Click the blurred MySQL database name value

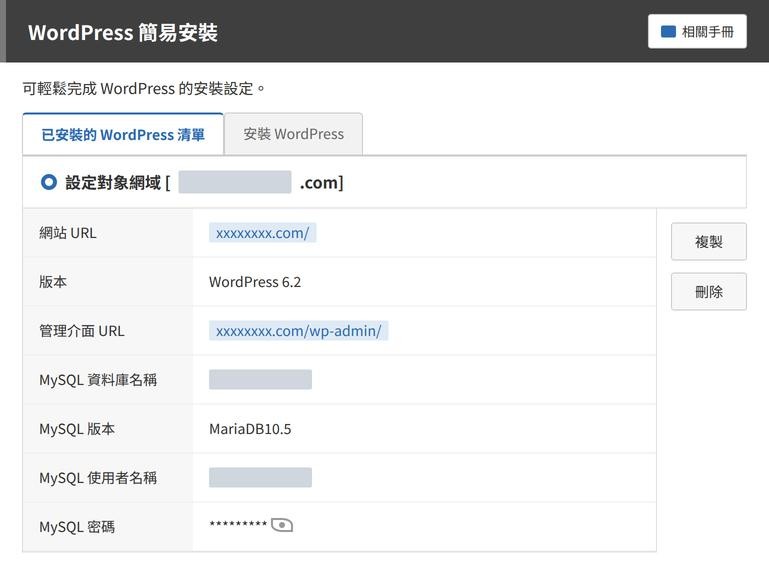(260, 380)
